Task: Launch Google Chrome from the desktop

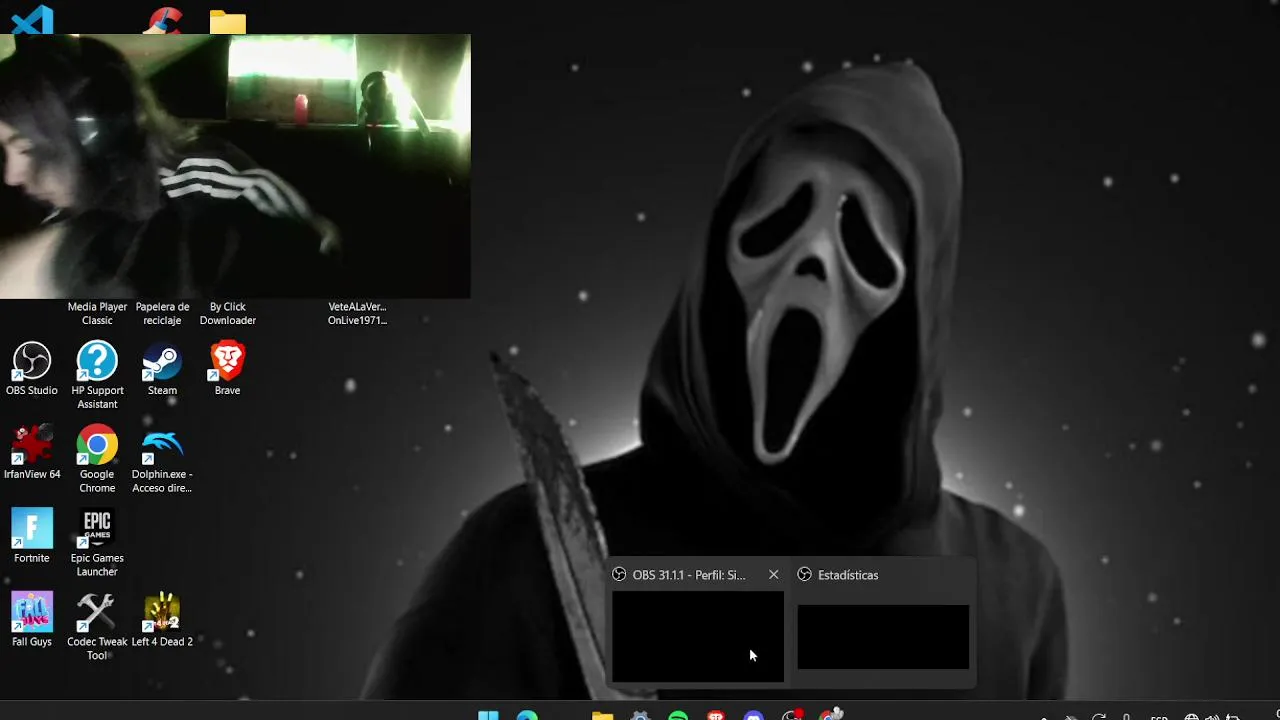Action: 97,459
